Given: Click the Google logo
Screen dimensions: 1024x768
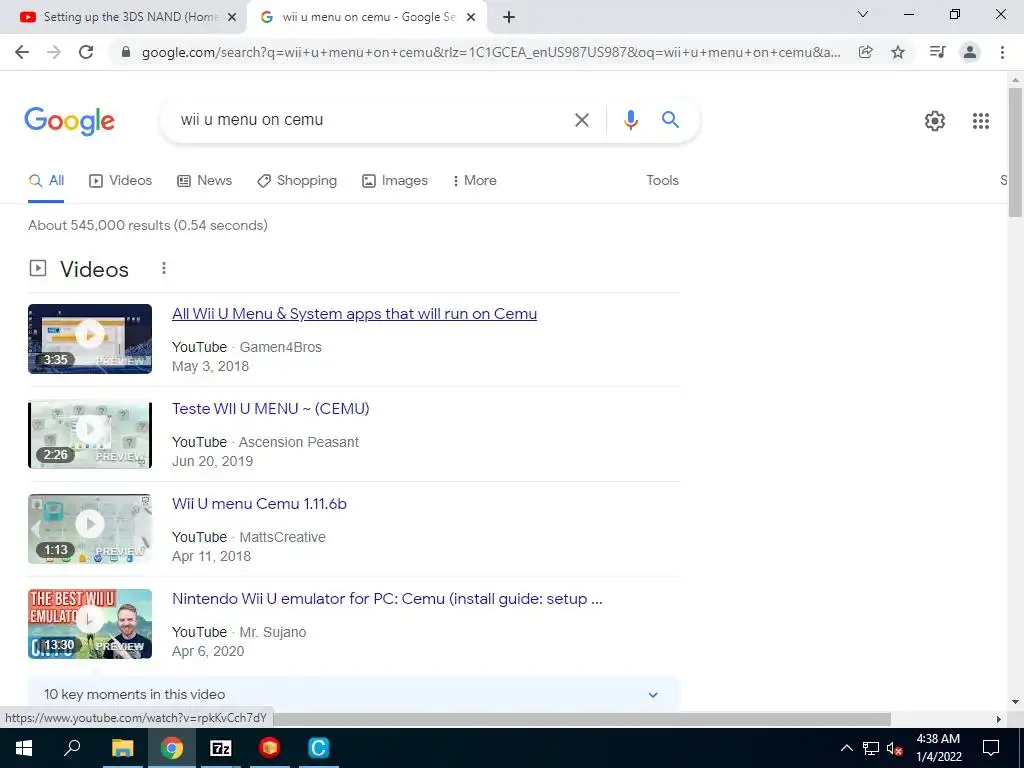Looking at the screenshot, I should pos(69,121).
